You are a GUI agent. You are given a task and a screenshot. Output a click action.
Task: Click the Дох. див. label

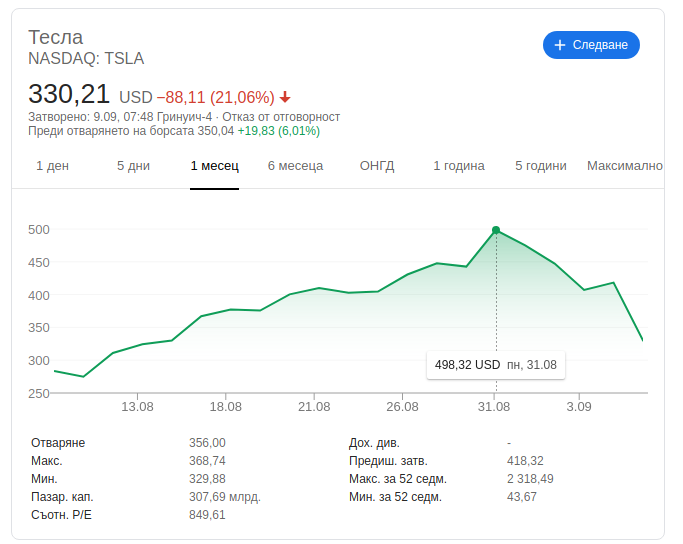[374, 443]
